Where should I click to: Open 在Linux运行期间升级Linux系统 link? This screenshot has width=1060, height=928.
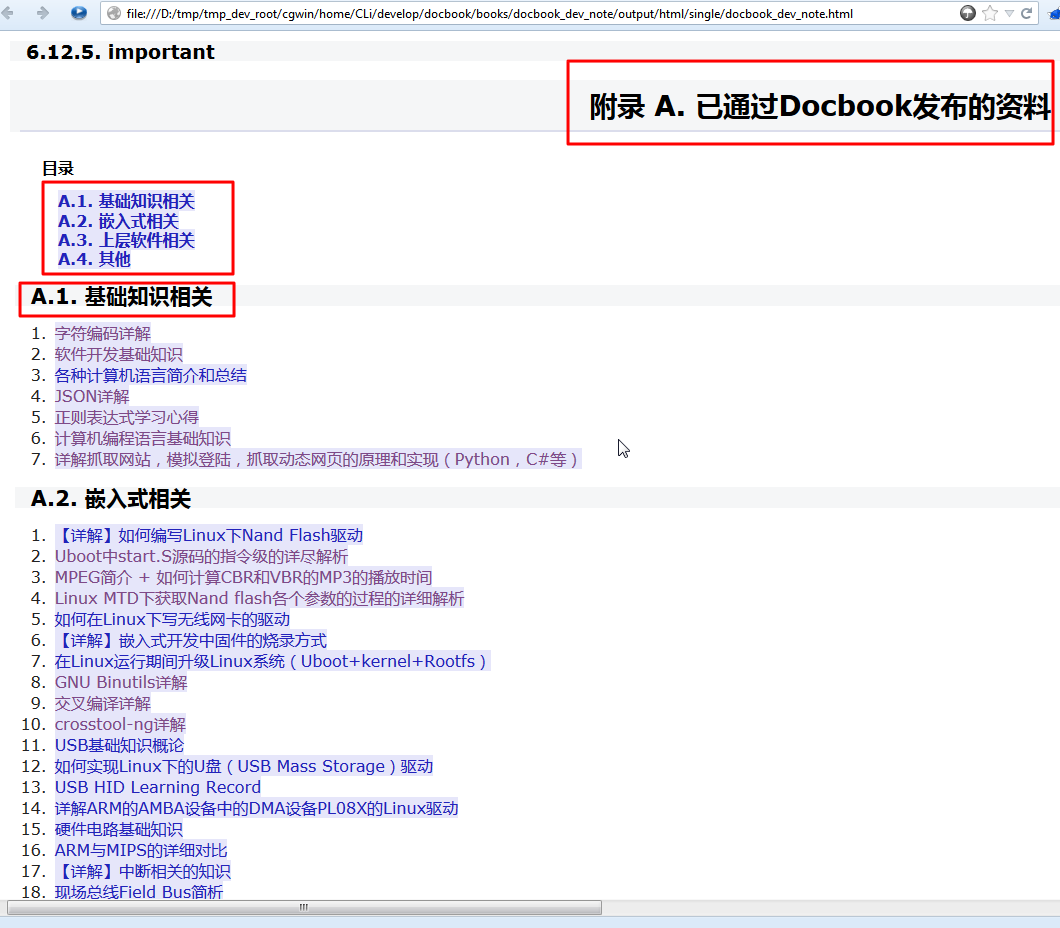coord(272,661)
